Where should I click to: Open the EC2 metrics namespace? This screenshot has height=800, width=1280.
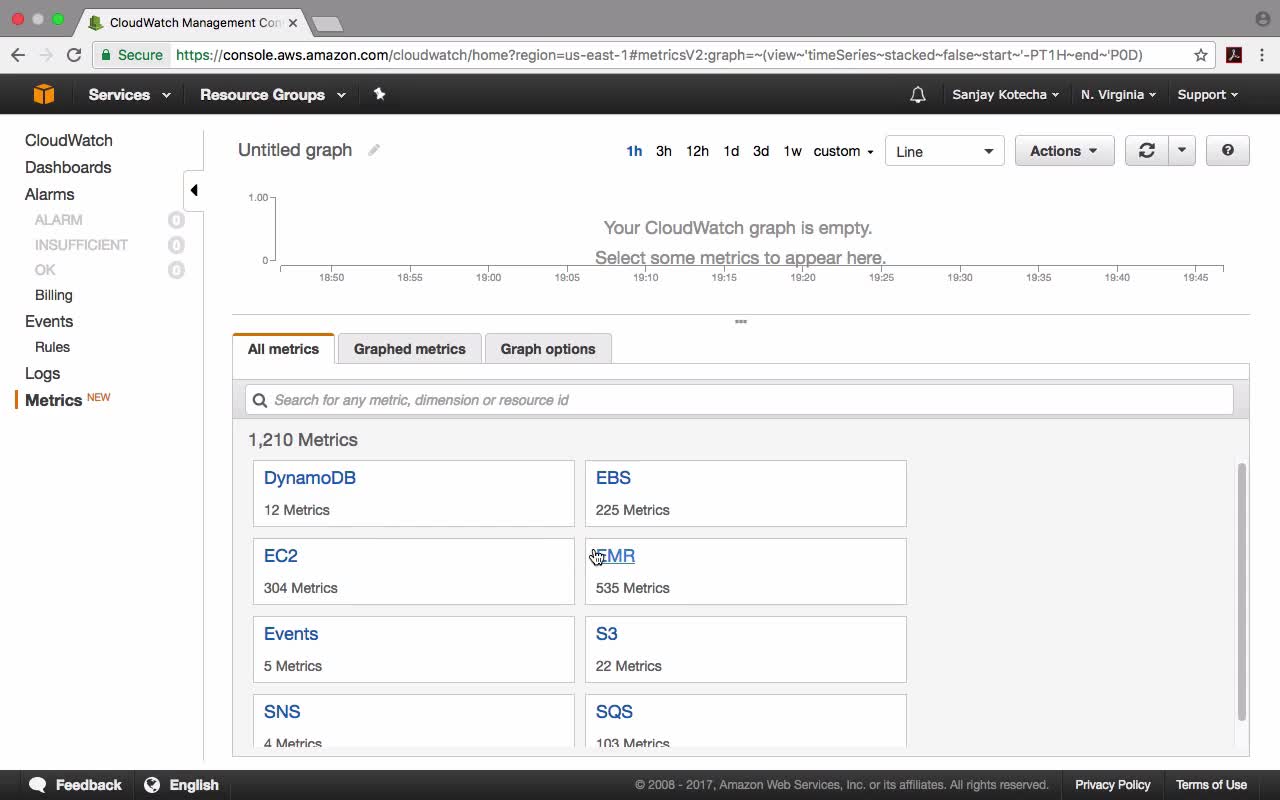click(281, 556)
